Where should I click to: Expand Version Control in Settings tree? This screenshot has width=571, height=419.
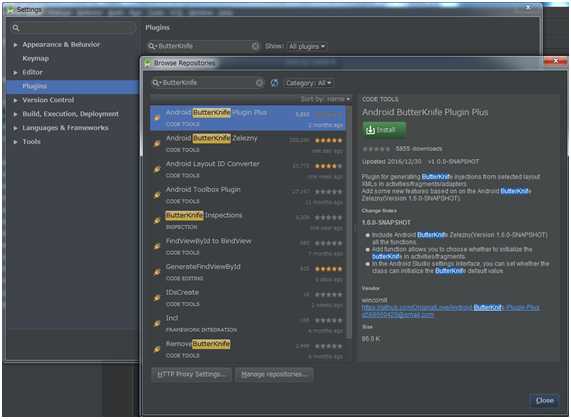15,100
